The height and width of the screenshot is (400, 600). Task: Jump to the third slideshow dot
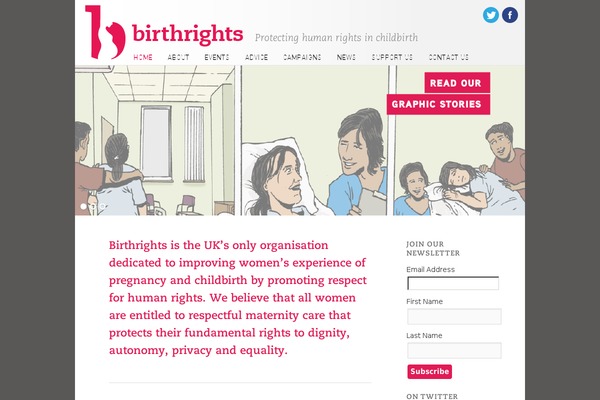(x=104, y=207)
